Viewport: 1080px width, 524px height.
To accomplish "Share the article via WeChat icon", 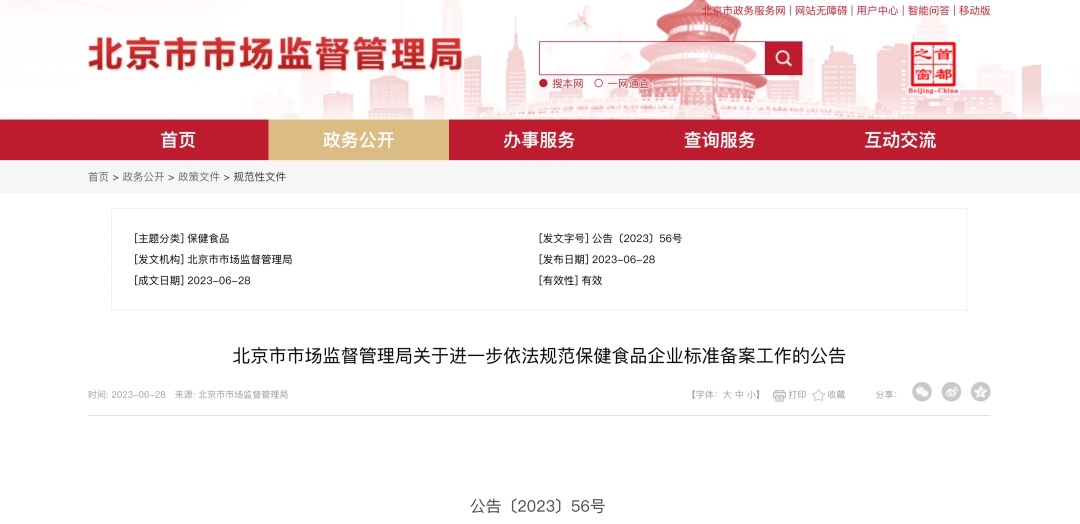I will [922, 392].
